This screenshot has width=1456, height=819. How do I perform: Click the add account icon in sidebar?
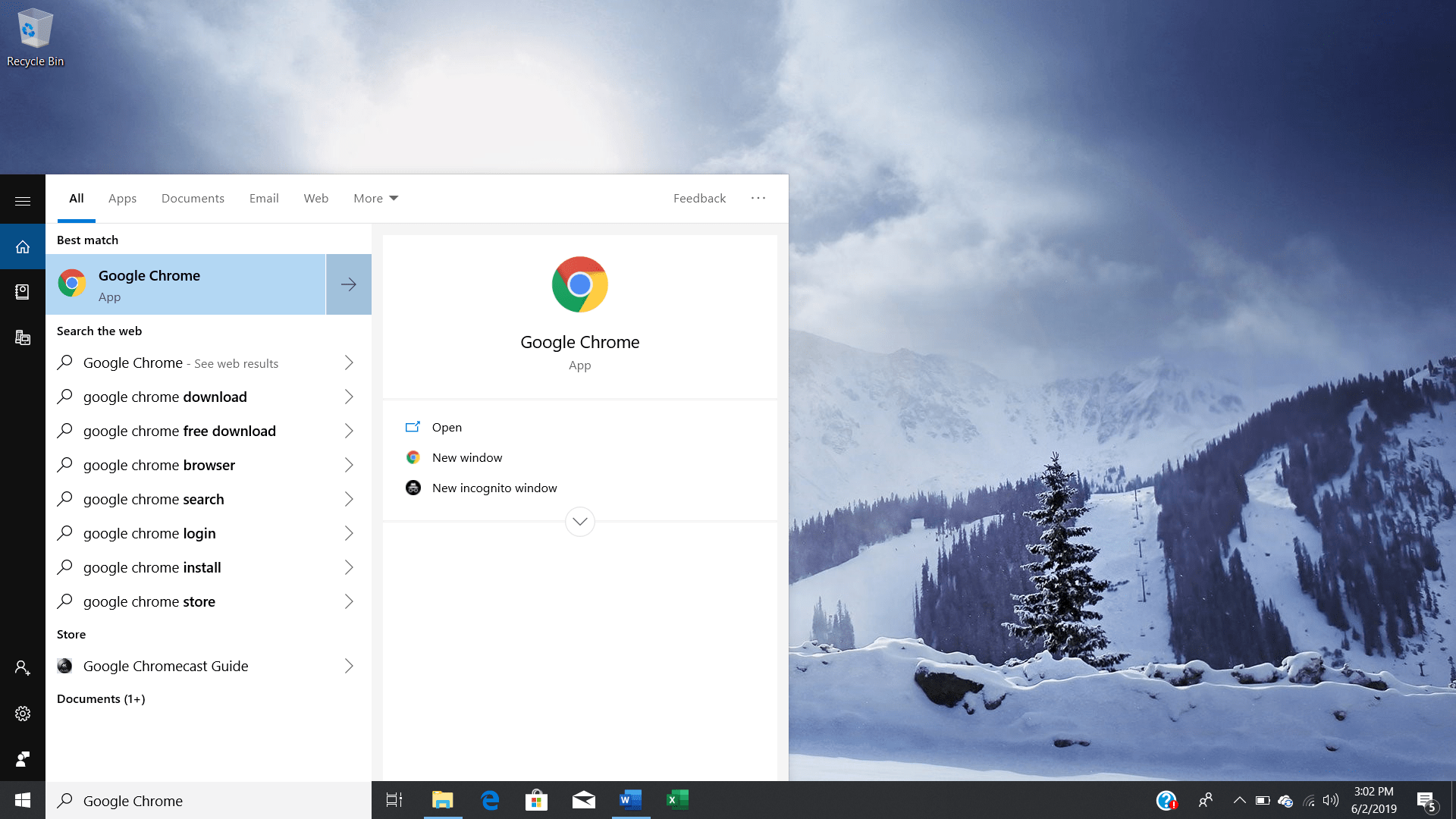[23, 667]
